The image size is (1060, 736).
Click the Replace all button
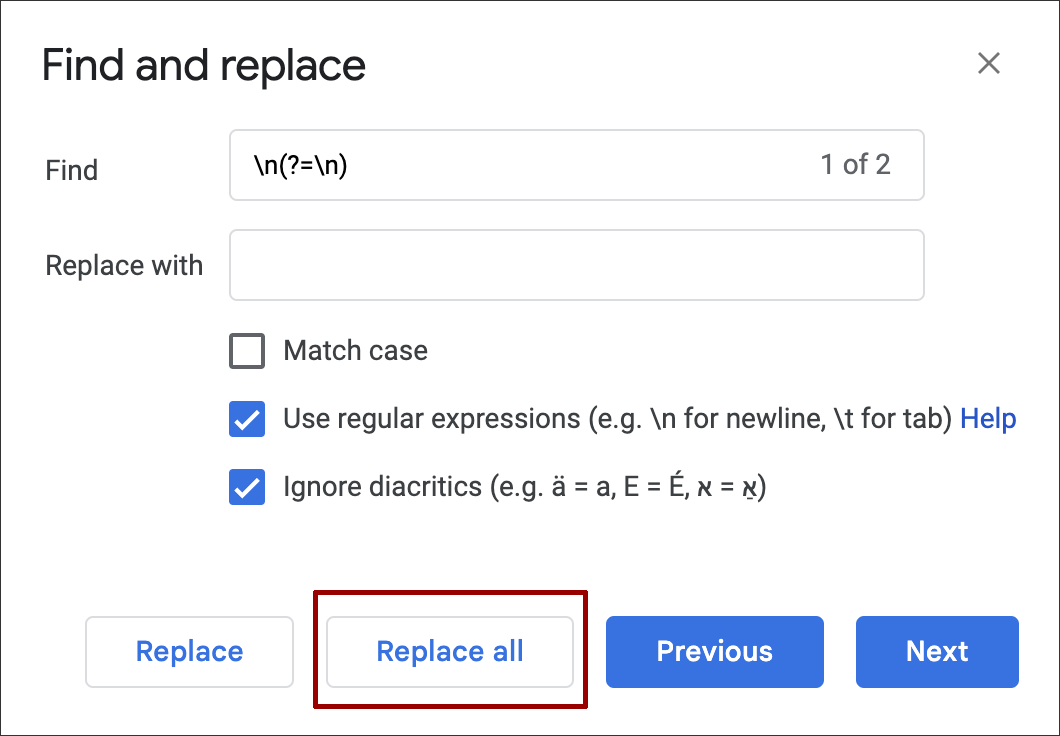(450, 652)
